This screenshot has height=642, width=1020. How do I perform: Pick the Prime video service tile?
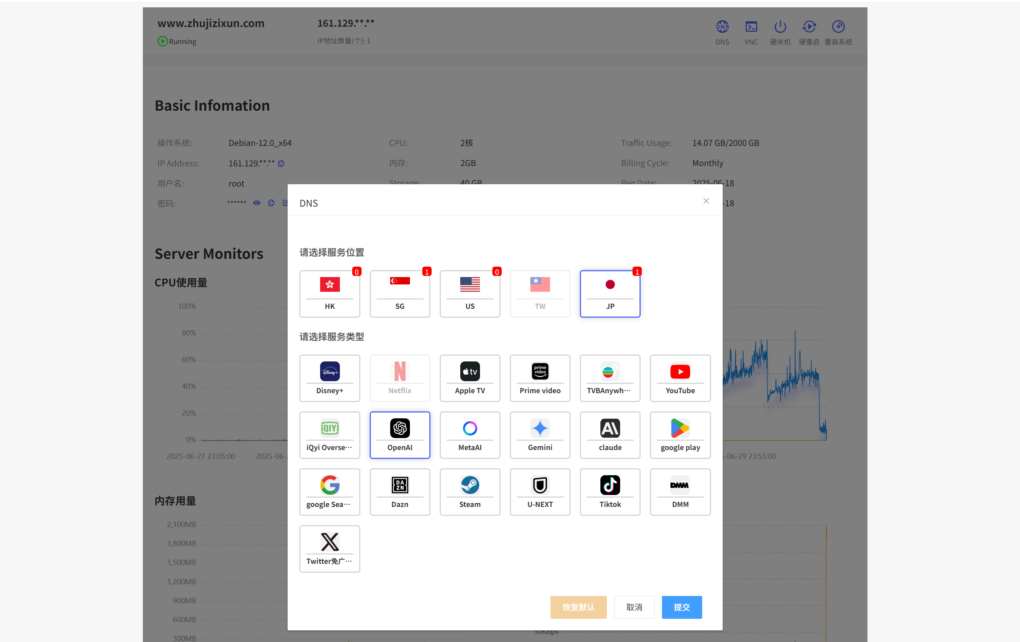pos(540,378)
